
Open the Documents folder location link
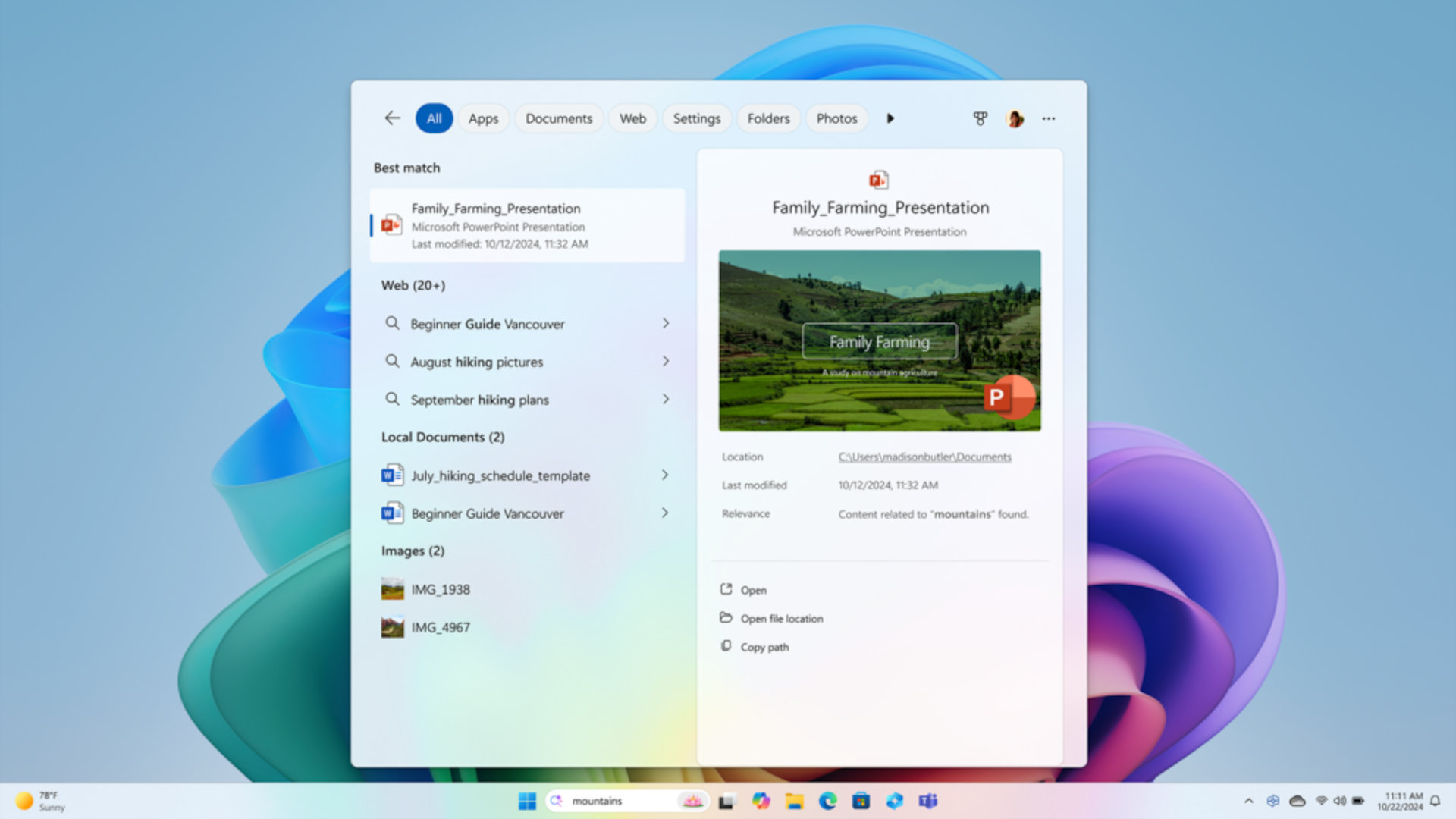(x=924, y=457)
